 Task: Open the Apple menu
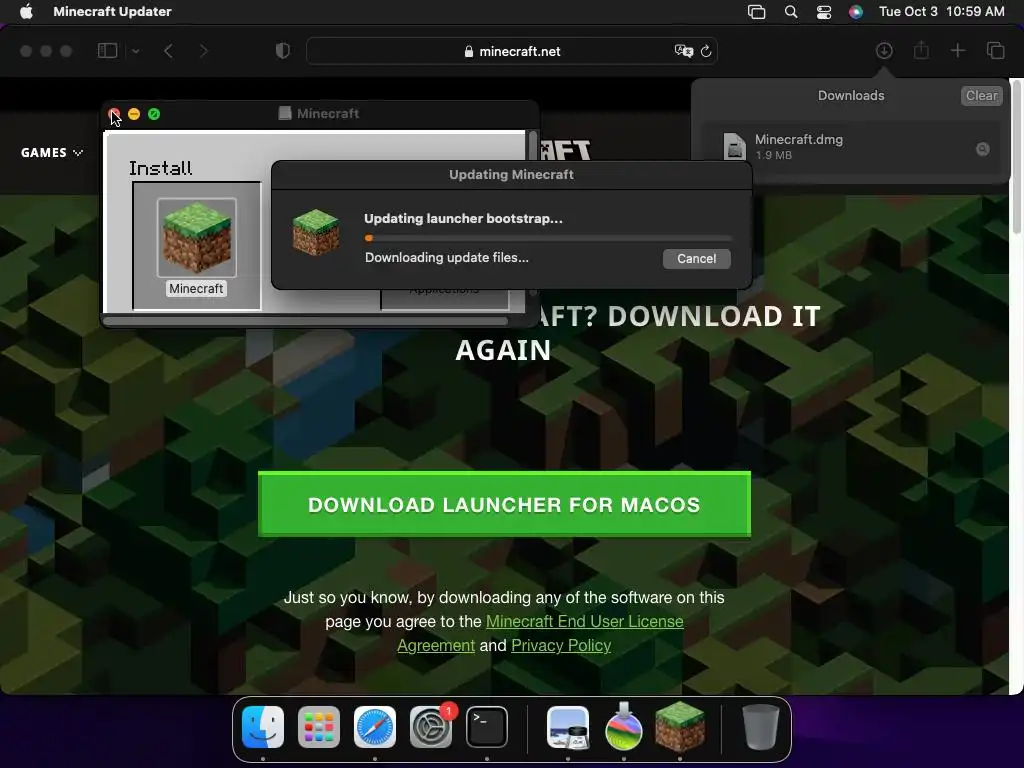coord(26,12)
